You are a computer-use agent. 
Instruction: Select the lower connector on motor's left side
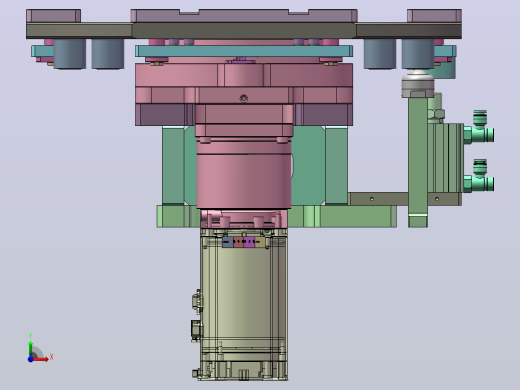[x=196, y=331]
